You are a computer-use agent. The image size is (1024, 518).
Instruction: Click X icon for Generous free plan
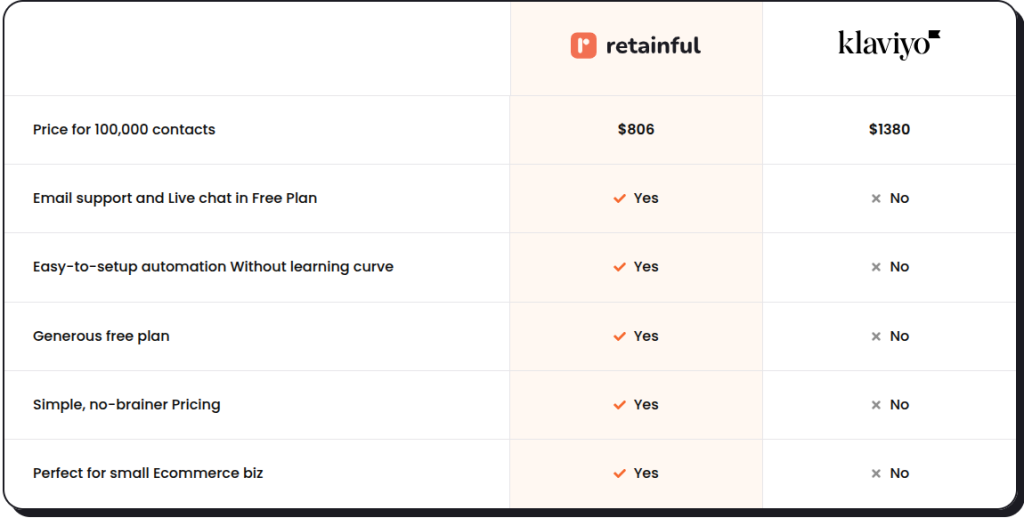tap(876, 336)
